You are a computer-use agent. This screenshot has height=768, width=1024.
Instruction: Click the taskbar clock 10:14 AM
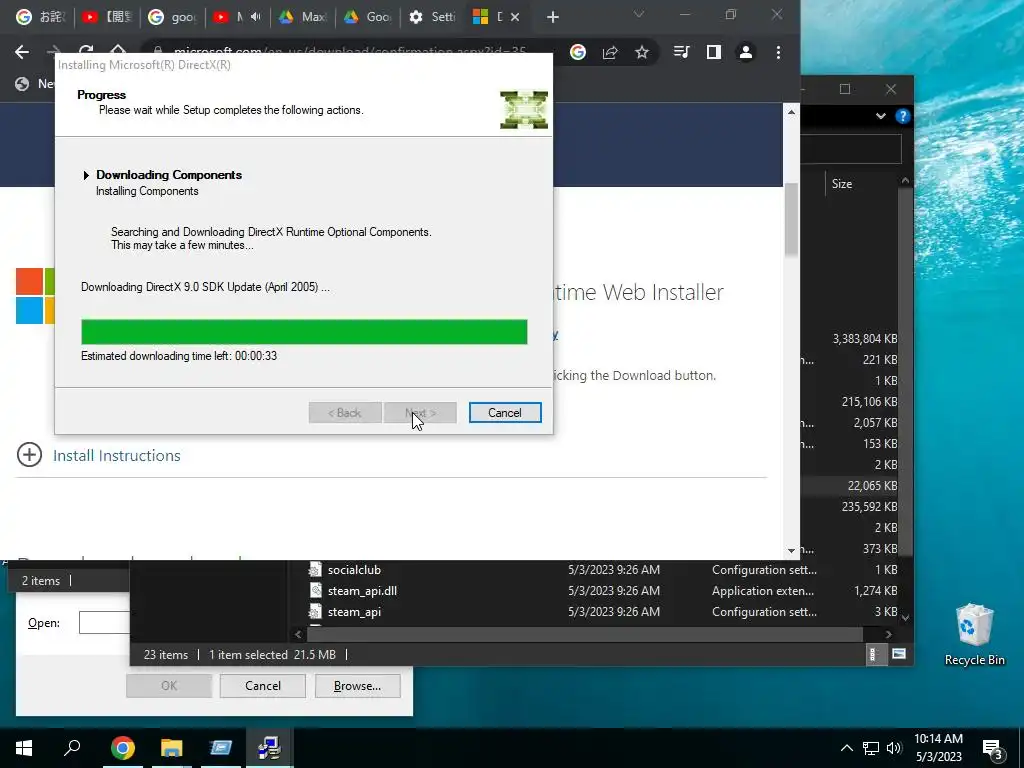click(938, 739)
